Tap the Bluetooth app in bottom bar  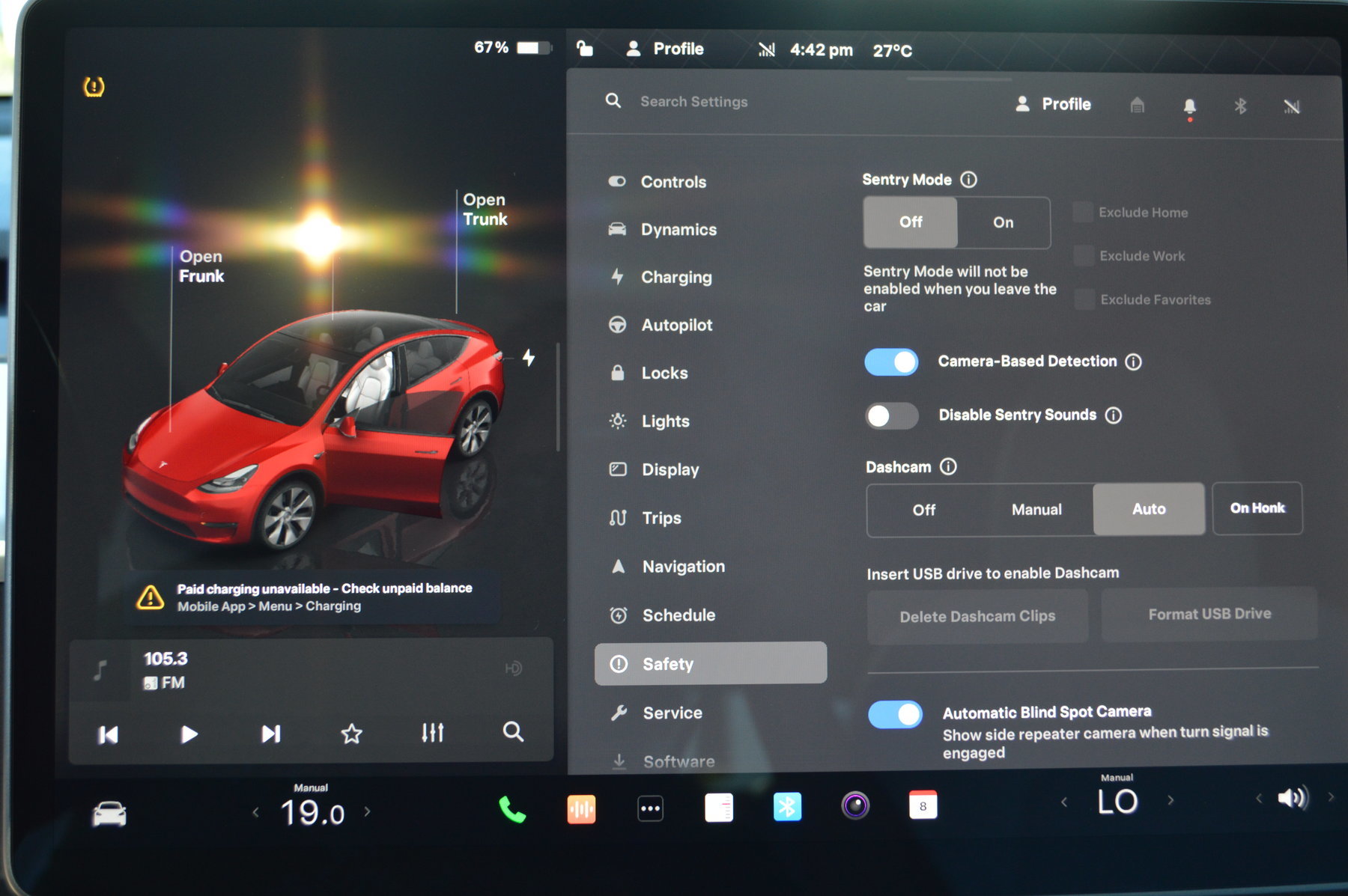pyautogui.click(x=787, y=807)
